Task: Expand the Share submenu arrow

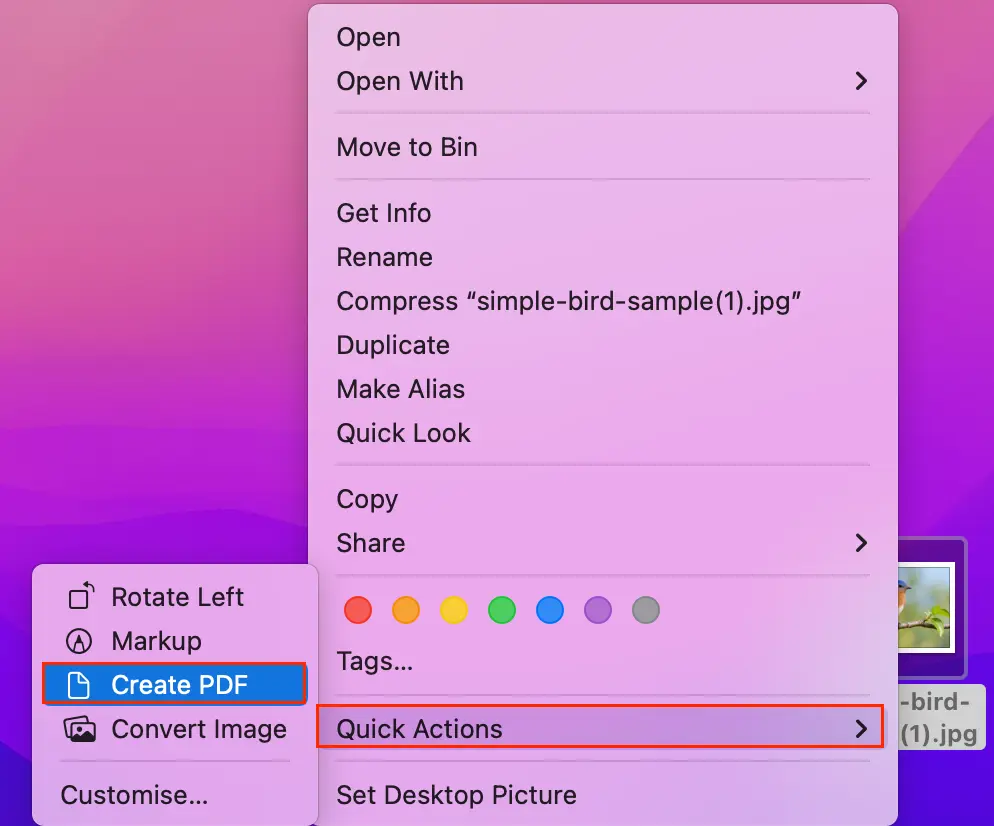Action: tap(860, 543)
